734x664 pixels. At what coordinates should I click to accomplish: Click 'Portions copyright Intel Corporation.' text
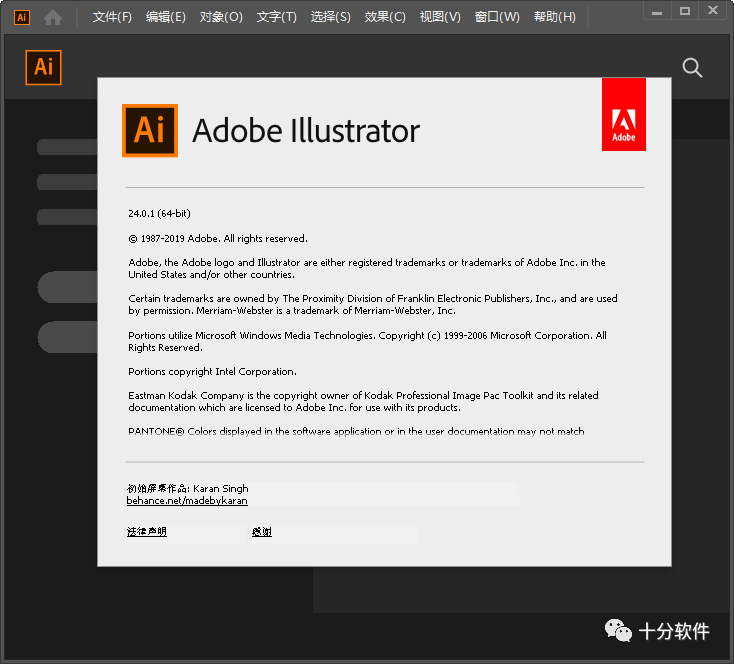click(x=213, y=371)
